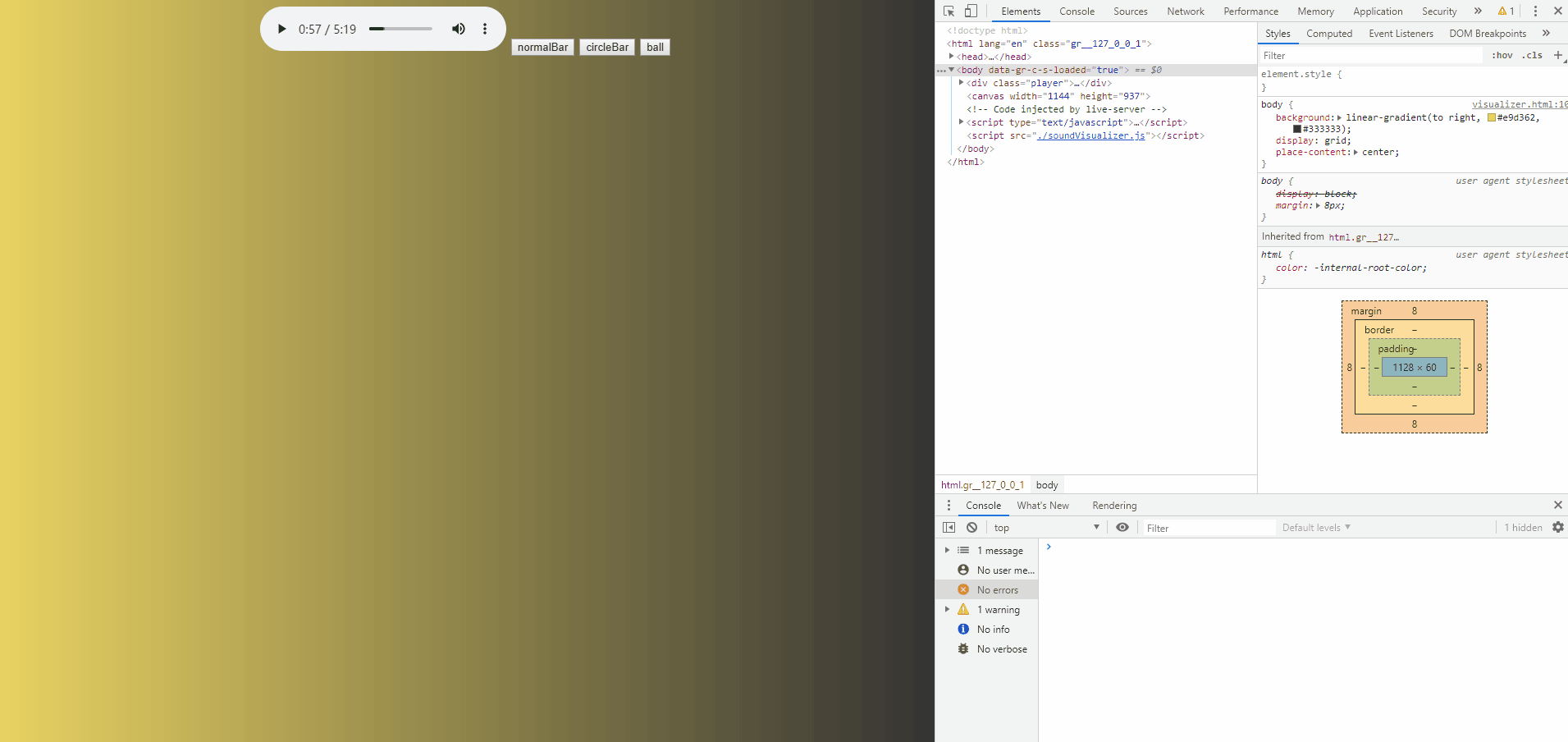The image size is (1568, 742).
Task: Switch to the Styles pane tab
Action: click(1278, 34)
